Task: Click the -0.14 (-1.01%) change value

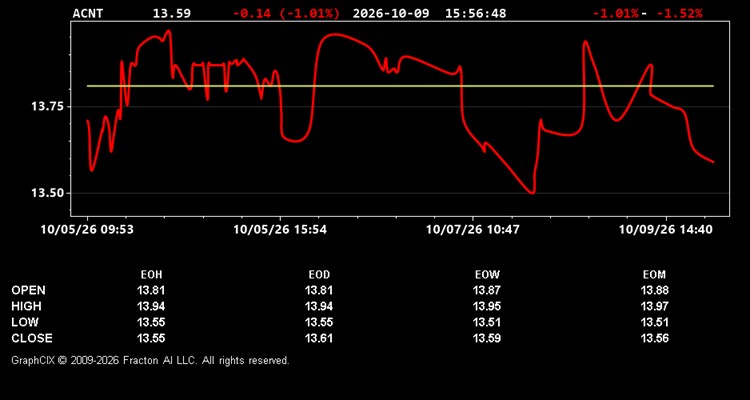Action: (286, 13)
